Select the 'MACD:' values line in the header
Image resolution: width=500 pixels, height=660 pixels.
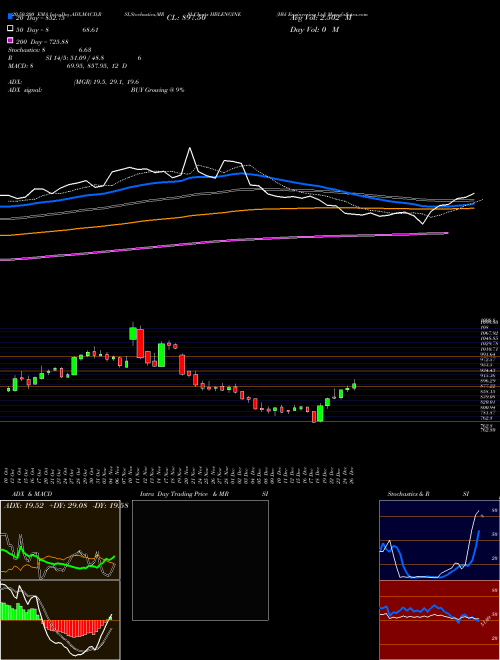[67, 66]
